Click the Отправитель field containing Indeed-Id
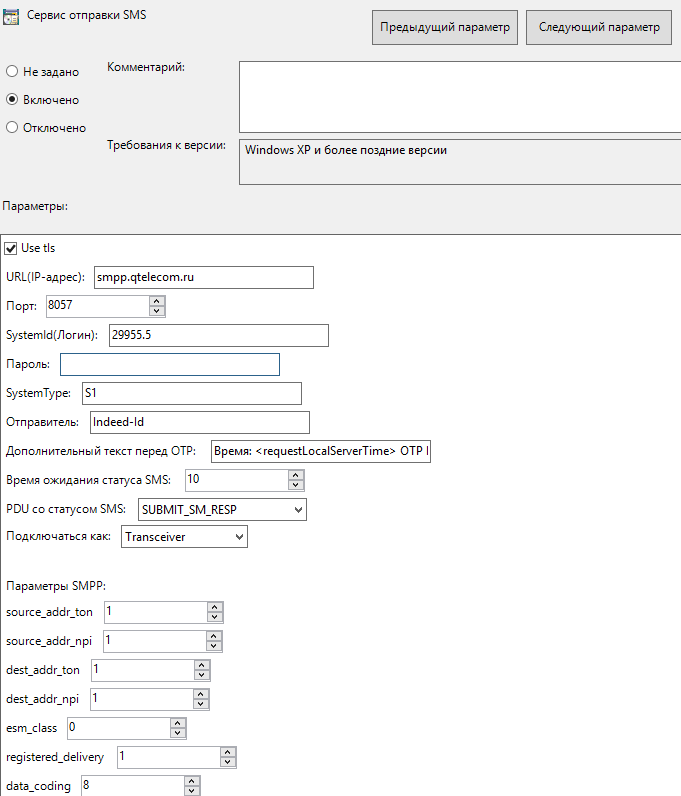 199,422
